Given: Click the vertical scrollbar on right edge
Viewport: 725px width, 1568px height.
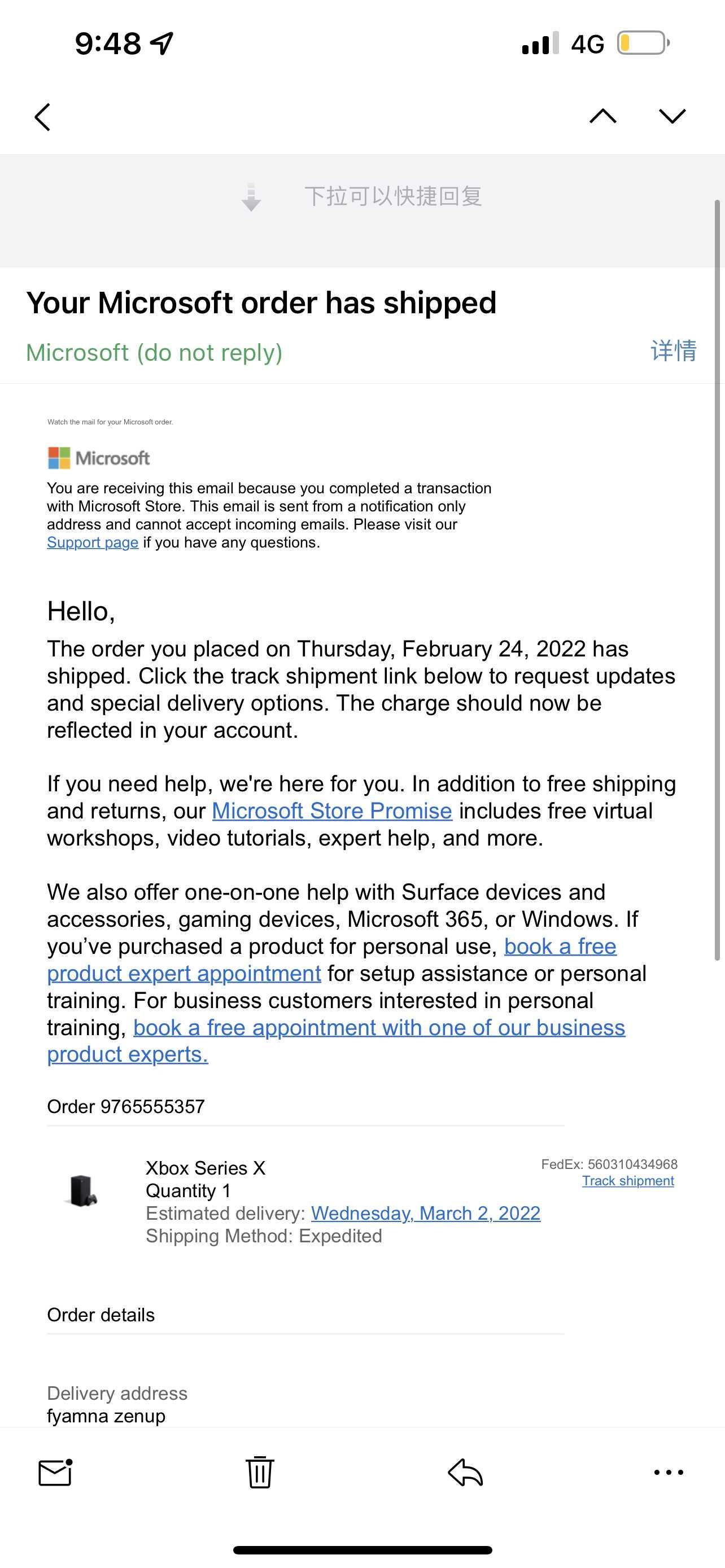Looking at the screenshot, I should point(718,578).
